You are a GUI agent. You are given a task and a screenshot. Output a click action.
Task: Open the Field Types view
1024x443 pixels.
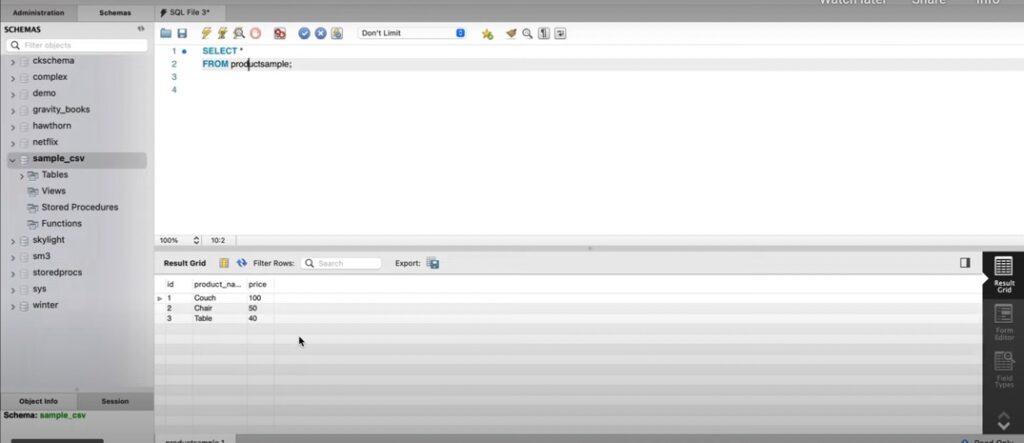(x=1003, y=370)
